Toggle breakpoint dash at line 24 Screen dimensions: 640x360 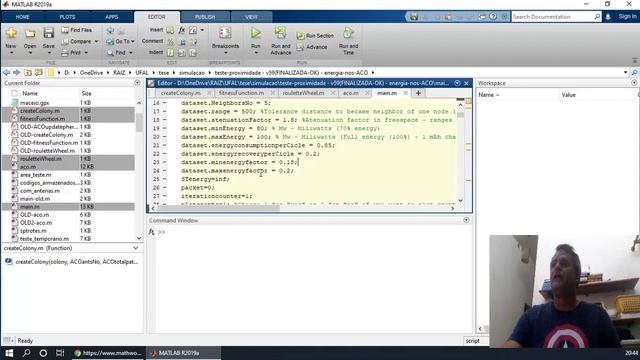(x=165, y=171)
